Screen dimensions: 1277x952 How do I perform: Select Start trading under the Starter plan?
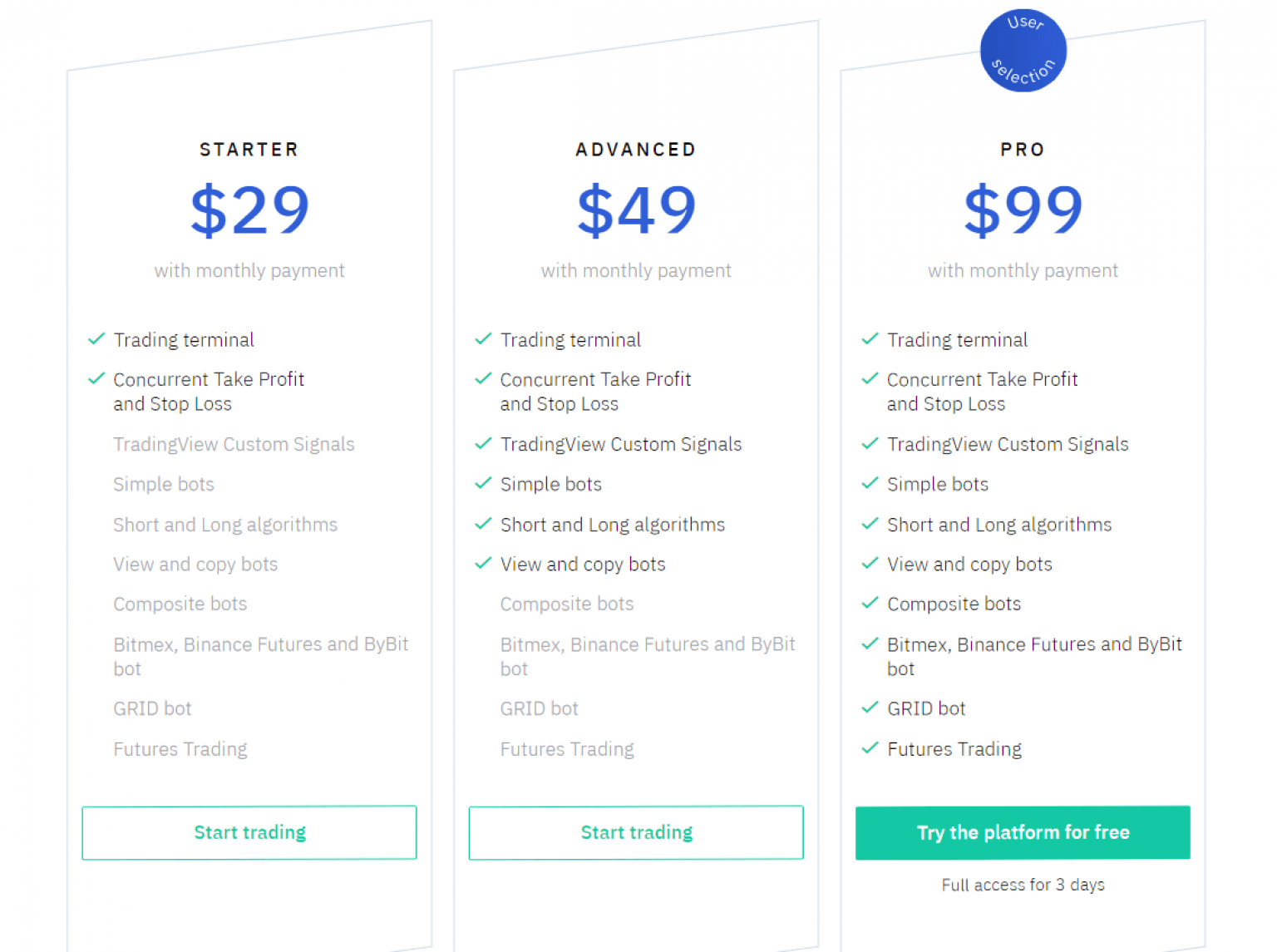click(249, 832)
